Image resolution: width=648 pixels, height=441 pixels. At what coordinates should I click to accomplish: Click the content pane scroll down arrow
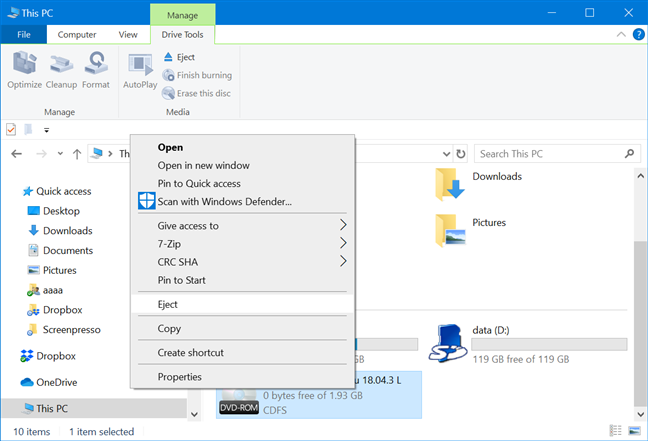(640, 414)
